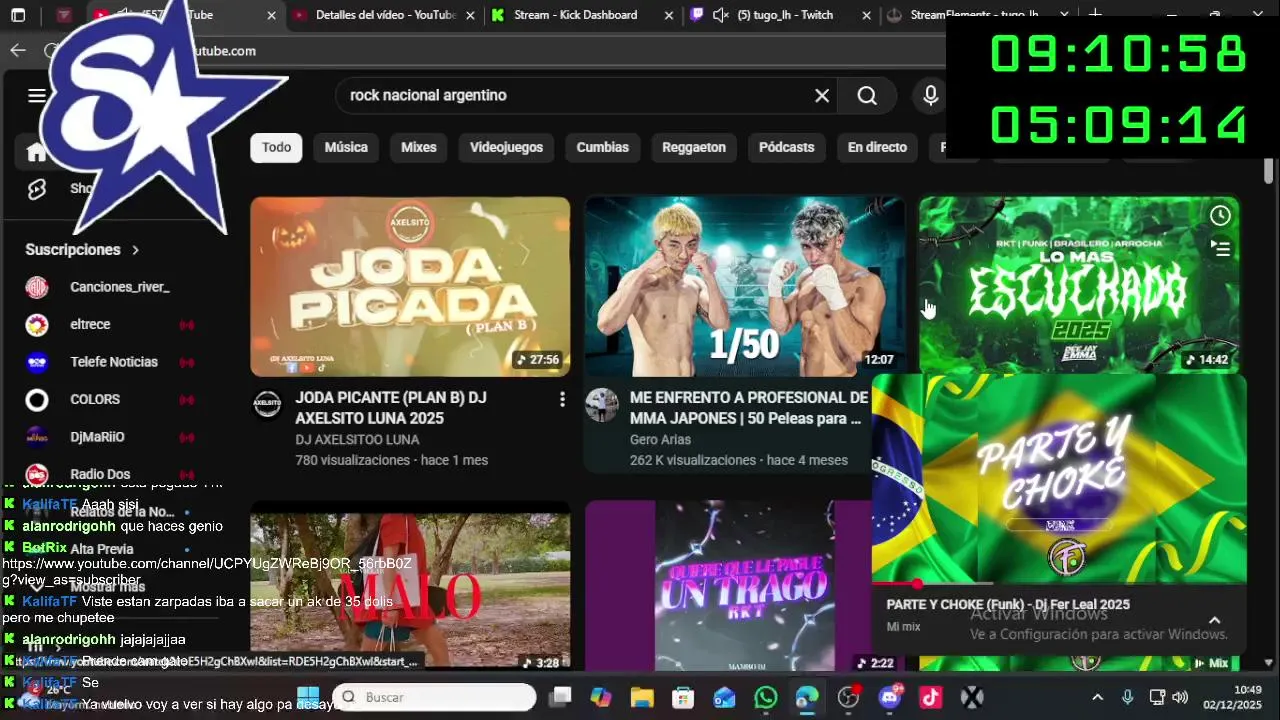Open JODA PICADA video thumbnail

click(x=410, y=286)
